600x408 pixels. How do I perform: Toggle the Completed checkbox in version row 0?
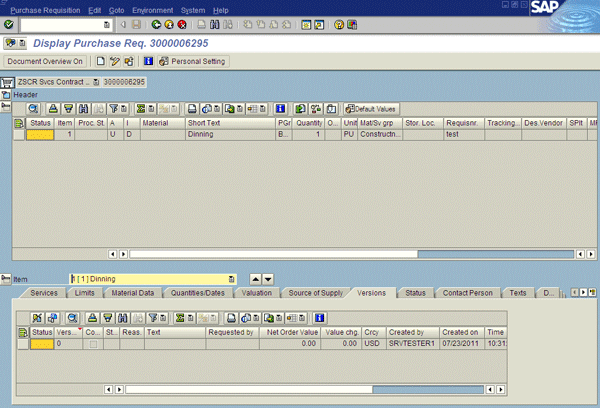[93, 343]
